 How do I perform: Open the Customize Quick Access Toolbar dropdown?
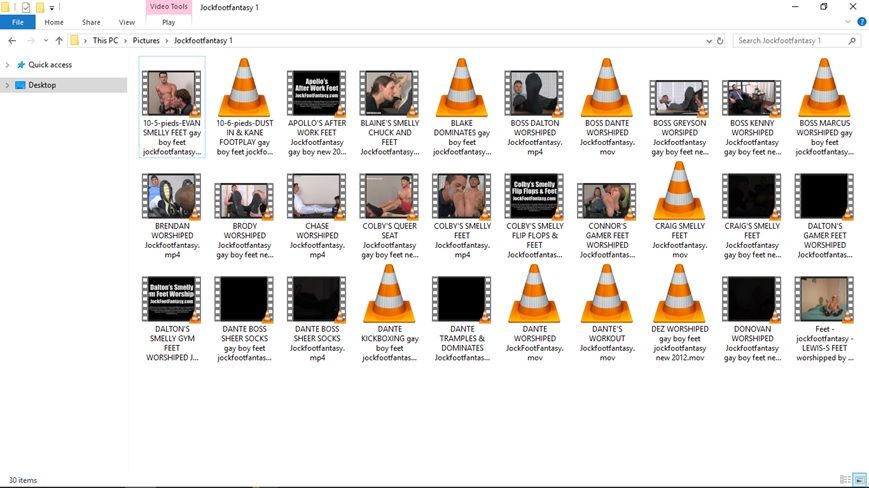pyautogui.click(x=52, y=8)
